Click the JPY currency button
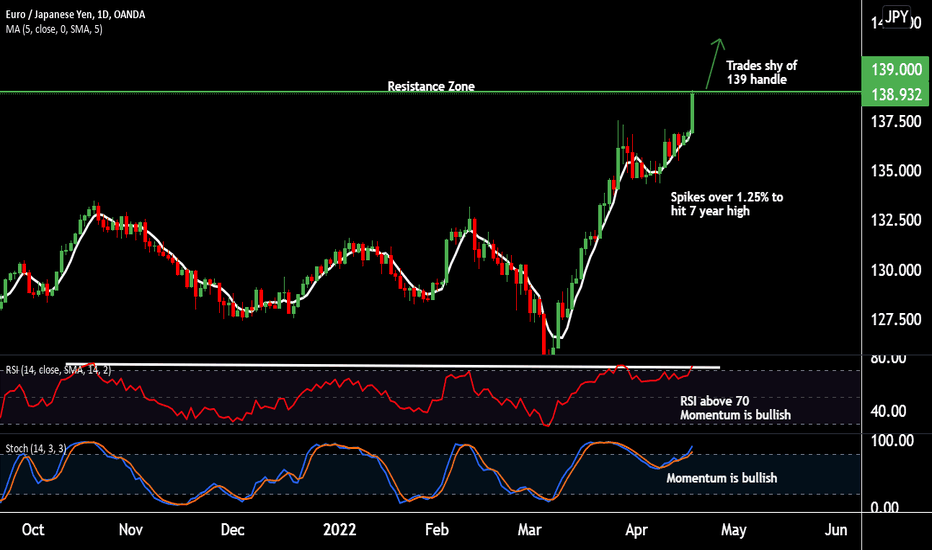The width and height of the screenshot is (932, 550). [x=896, y=17]
